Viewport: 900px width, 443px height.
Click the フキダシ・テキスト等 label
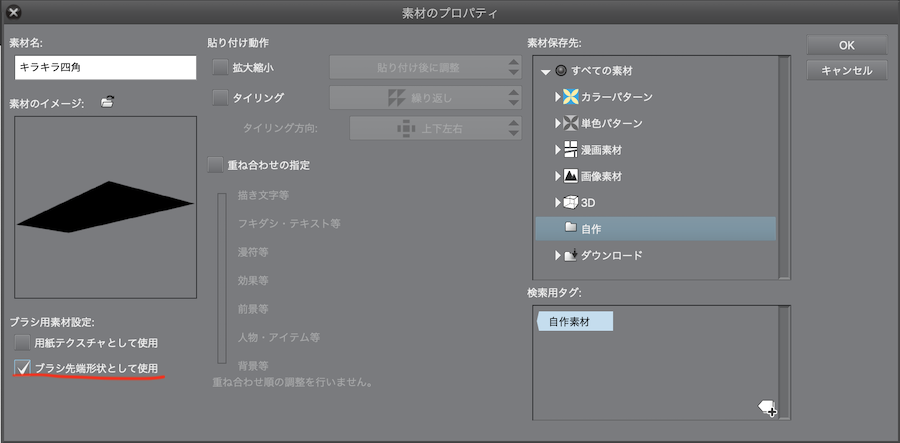pyautogui.click(x=289, y=223)
